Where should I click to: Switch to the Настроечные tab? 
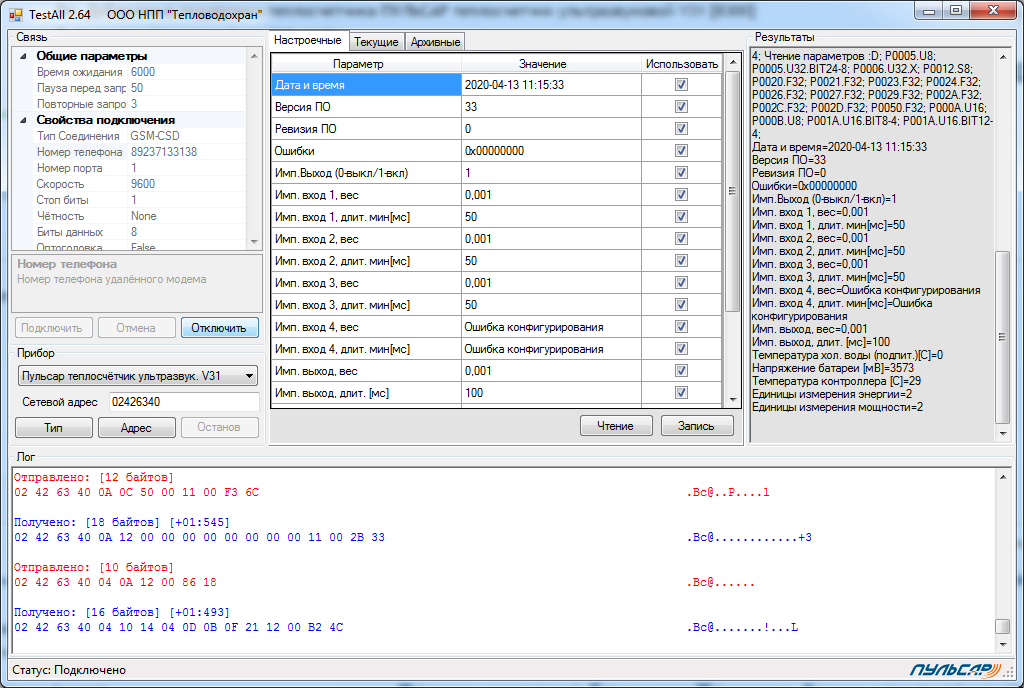tap(308, 40)
